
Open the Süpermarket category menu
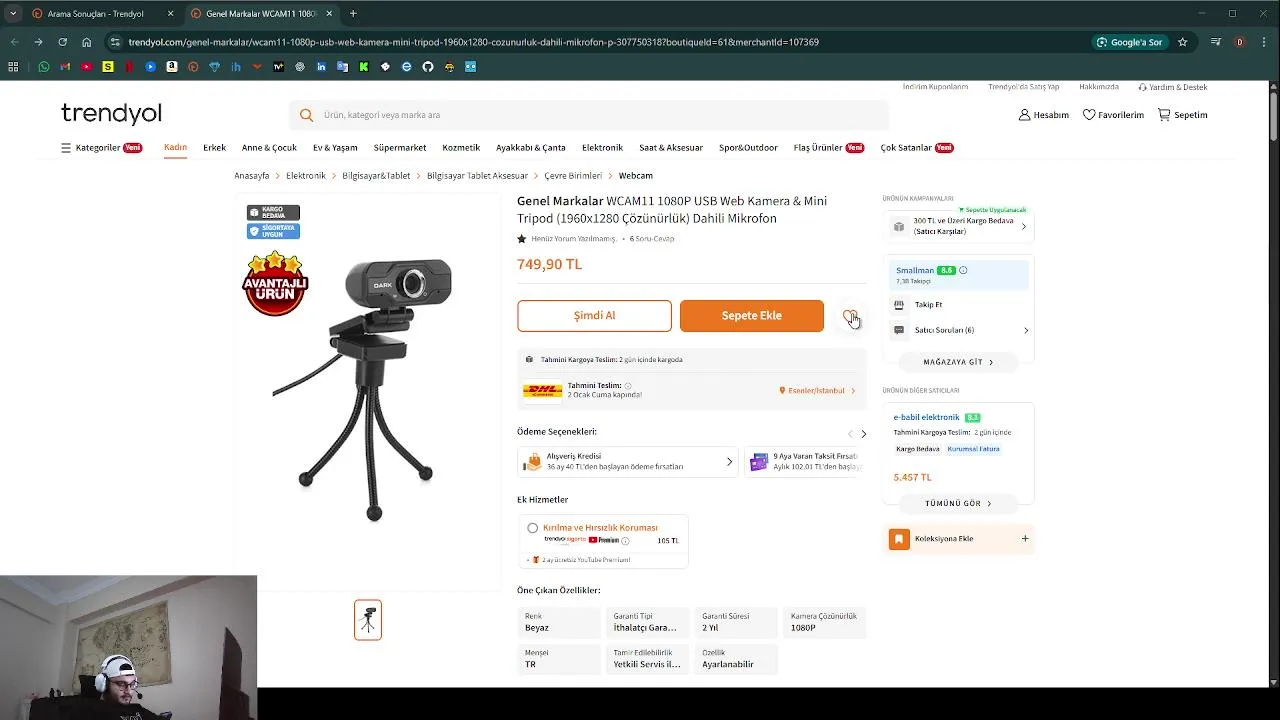pyautogui.click(x=400, y=148)
